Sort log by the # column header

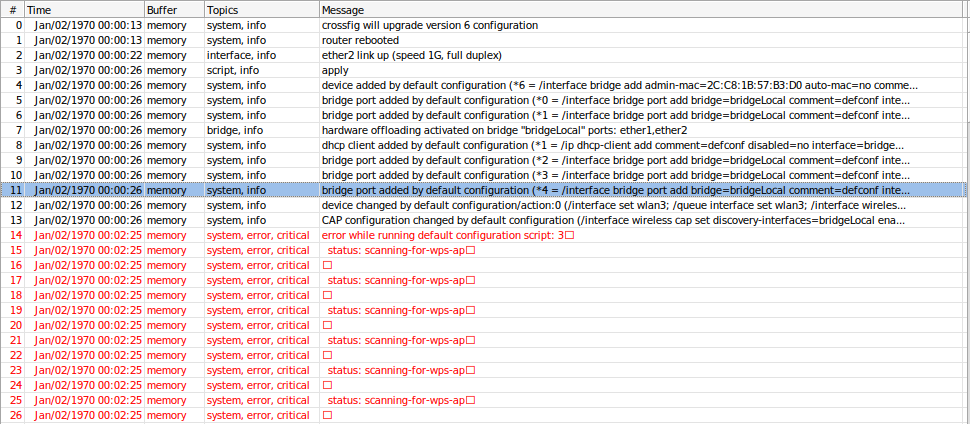point(12,11)
